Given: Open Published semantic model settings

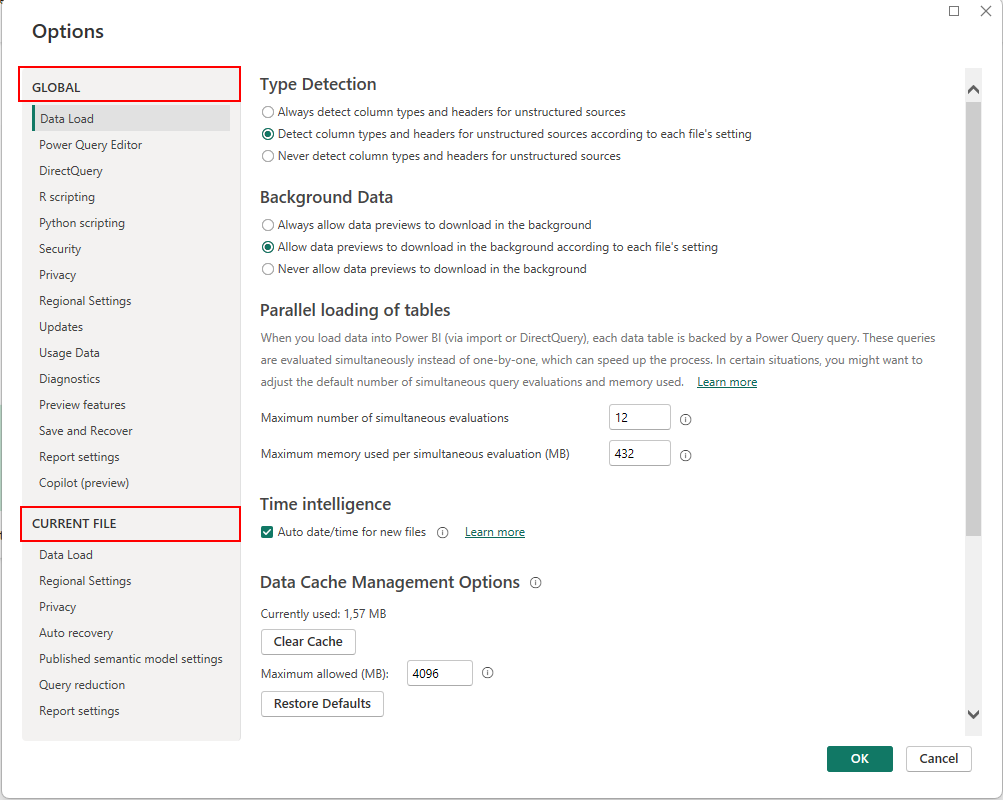Looking at the screenshot, I should tap(131, 659).
